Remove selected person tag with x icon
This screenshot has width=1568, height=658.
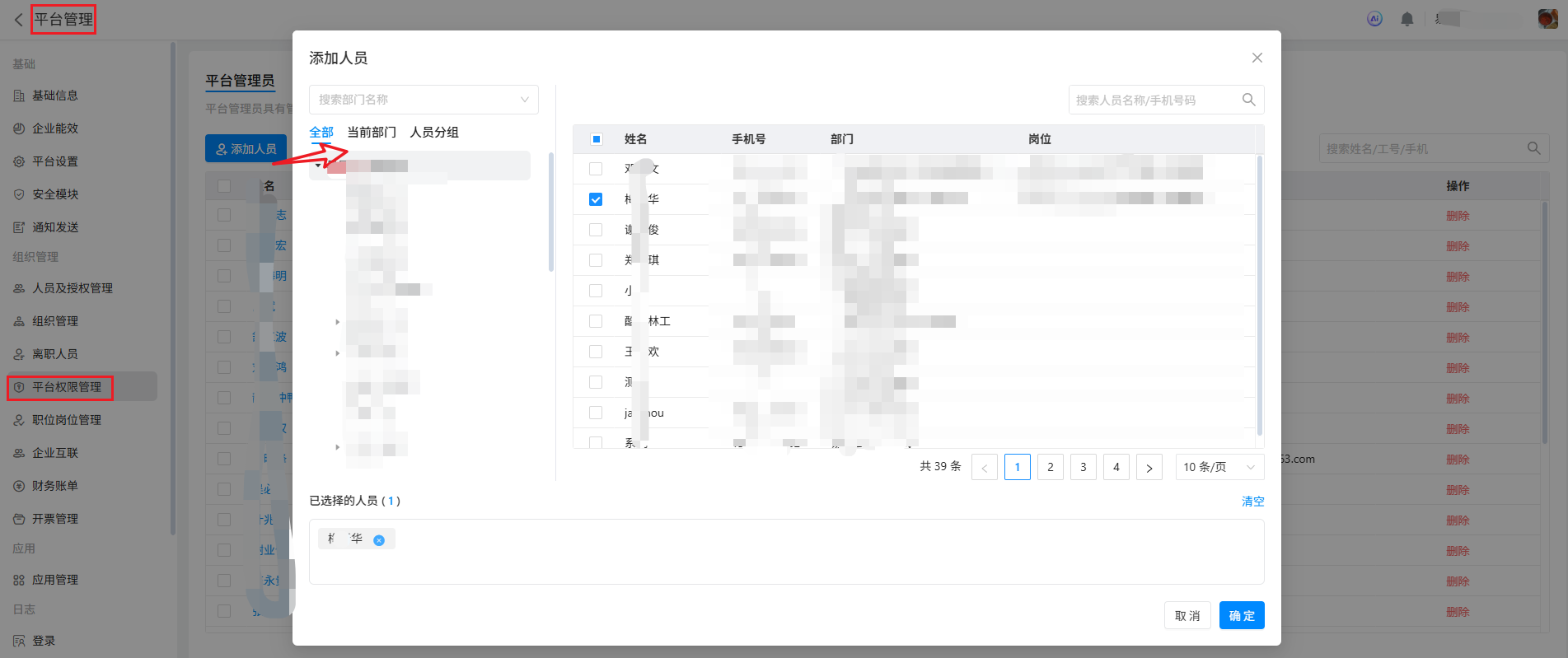(x=379, y=540)
